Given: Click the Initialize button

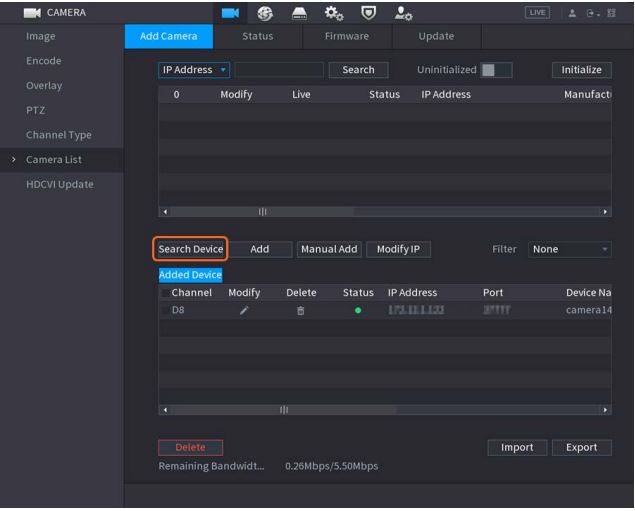Looking at the screenshot, I should coord(582,70).
